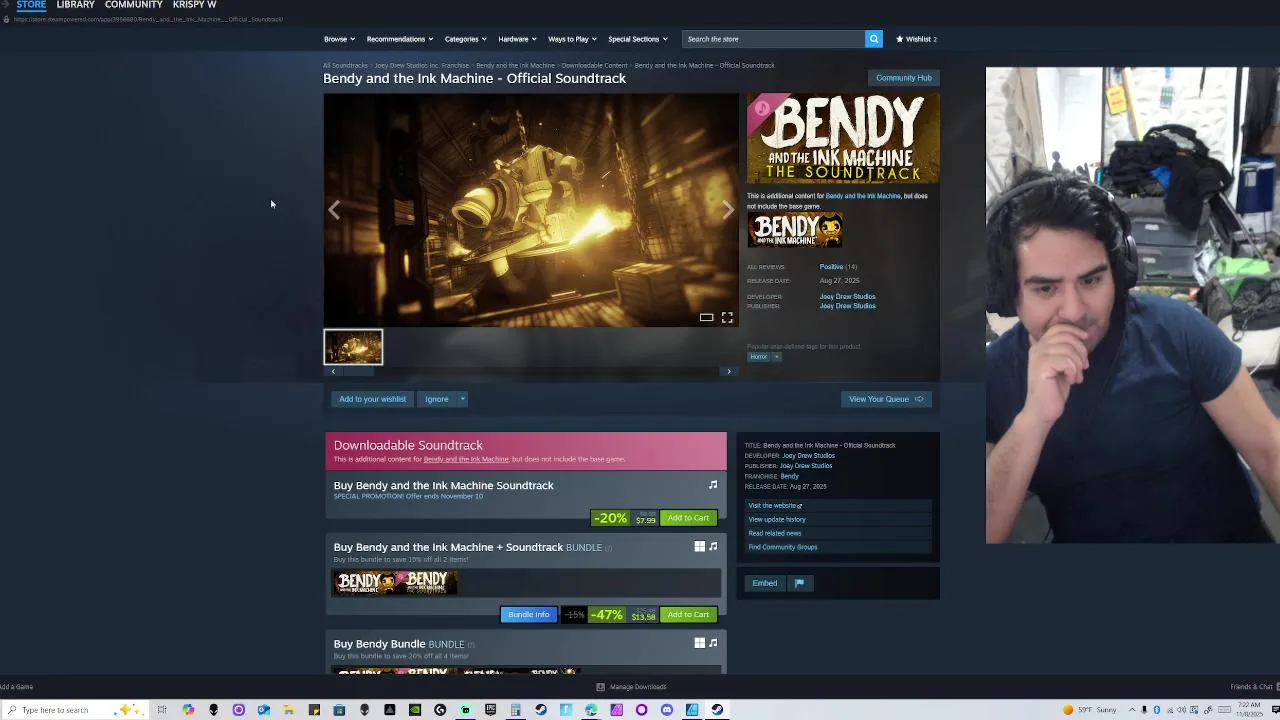
Task: Launch Copilot from the taskbar
Action: 188,710
